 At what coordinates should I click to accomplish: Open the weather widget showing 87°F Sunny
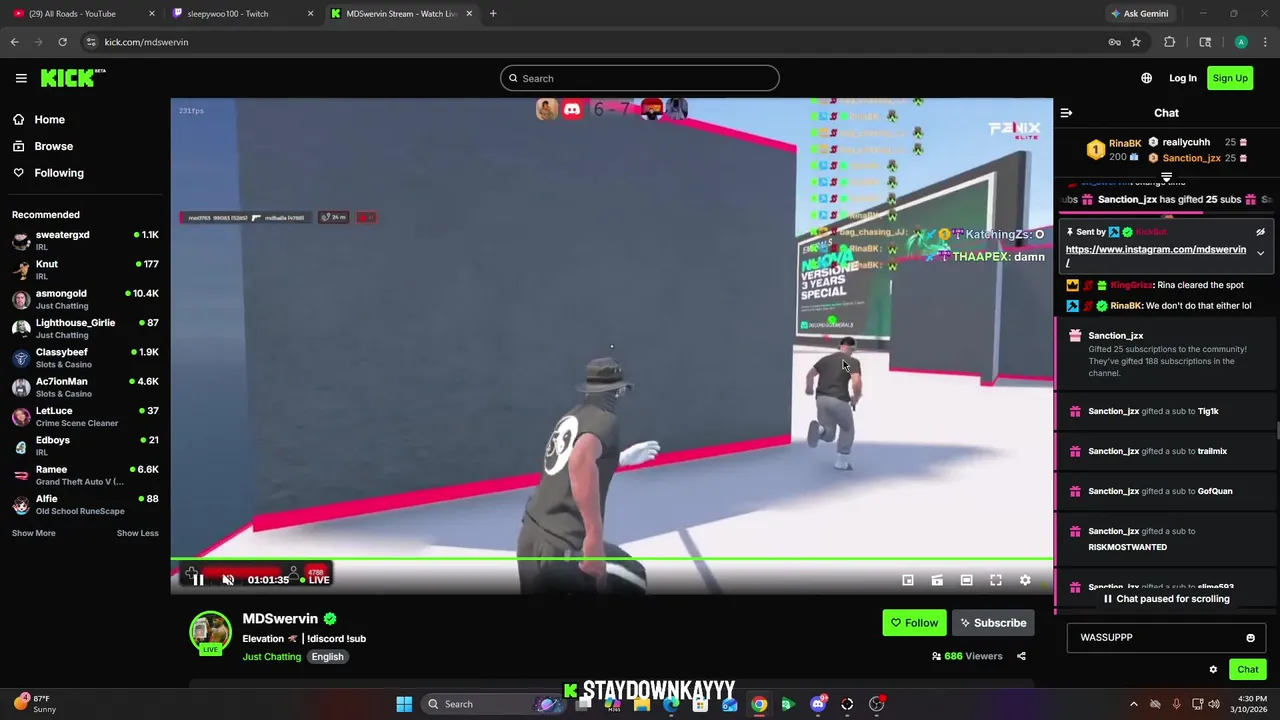coord(35,704)
